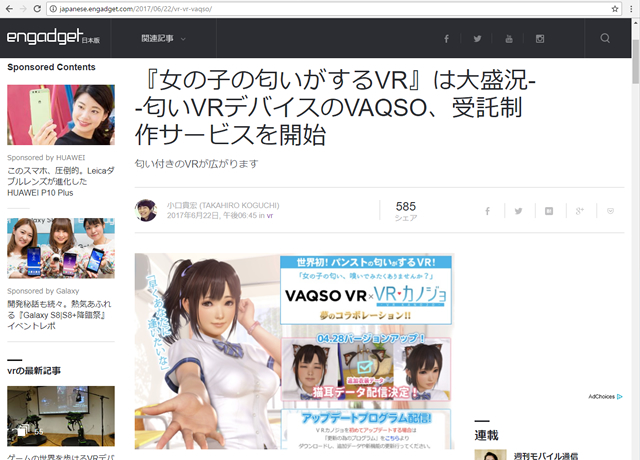The width and height of the screenshot is (640, 460).
Task: Open Engadget's YouTube channel from header
Action: [x=509, y=39]
